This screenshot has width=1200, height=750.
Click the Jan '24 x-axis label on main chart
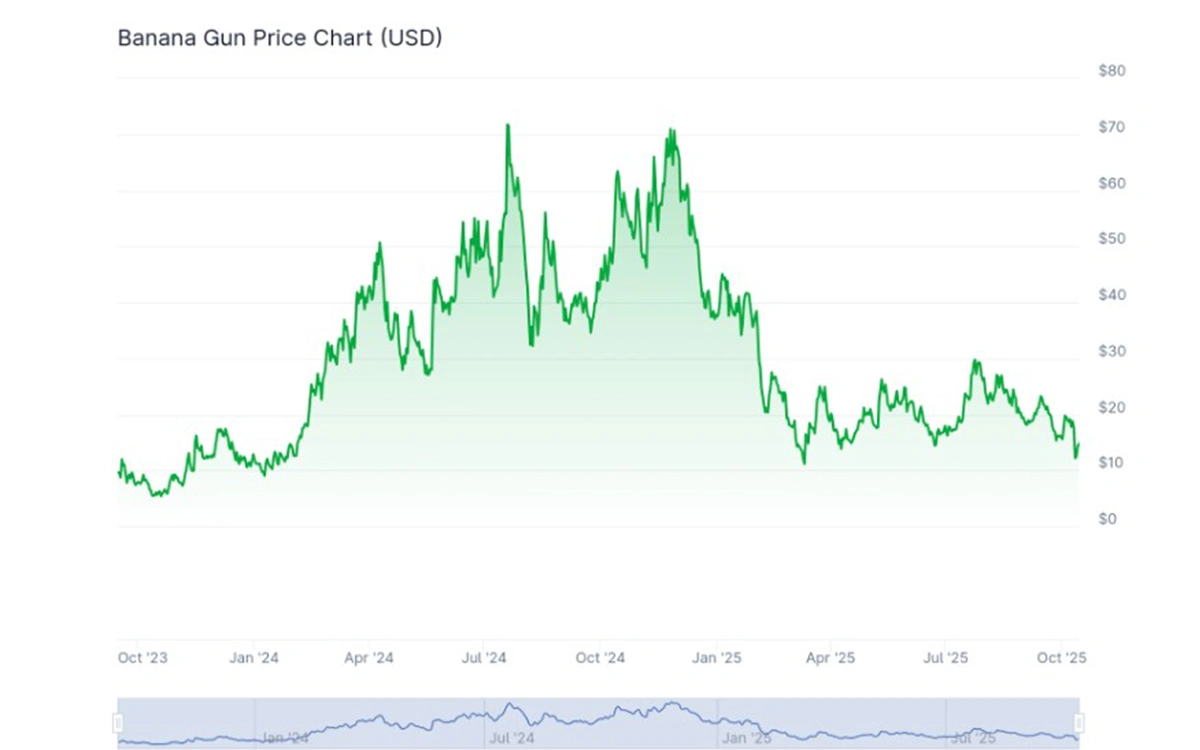[x=255, y=658]
